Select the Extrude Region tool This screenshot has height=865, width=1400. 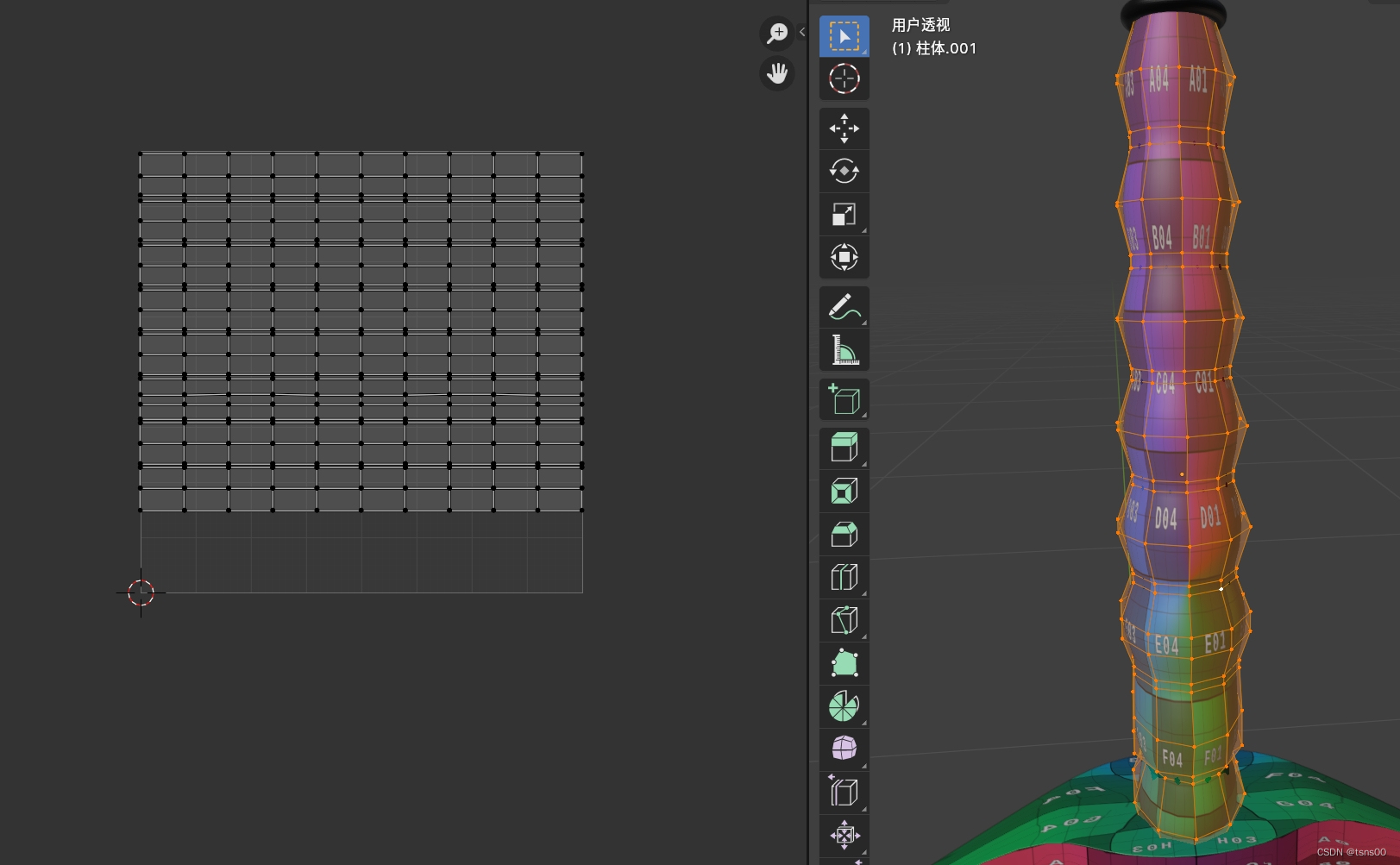click(x=844, y=448)
